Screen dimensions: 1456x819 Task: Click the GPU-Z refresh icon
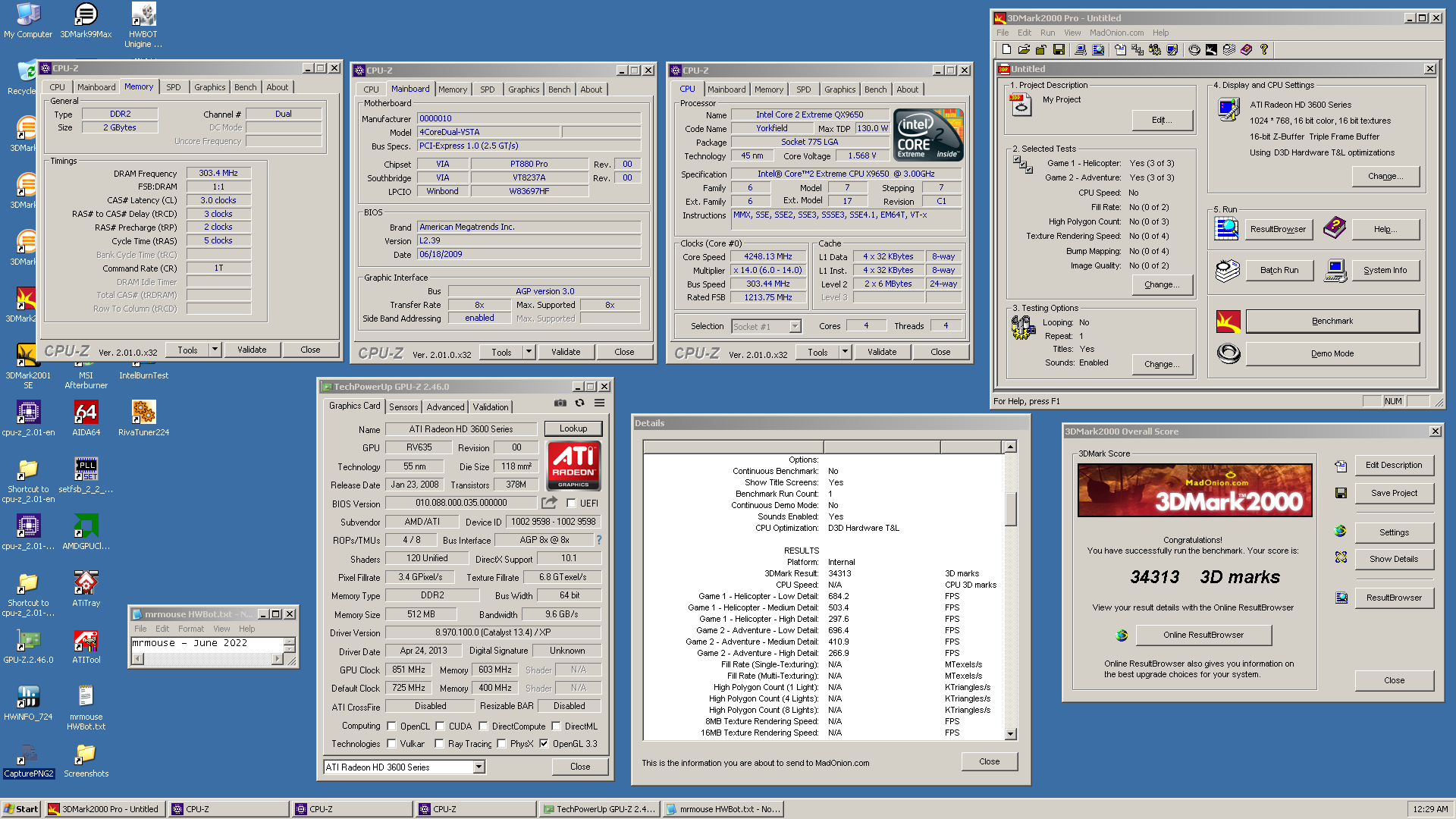coord(579,403)
